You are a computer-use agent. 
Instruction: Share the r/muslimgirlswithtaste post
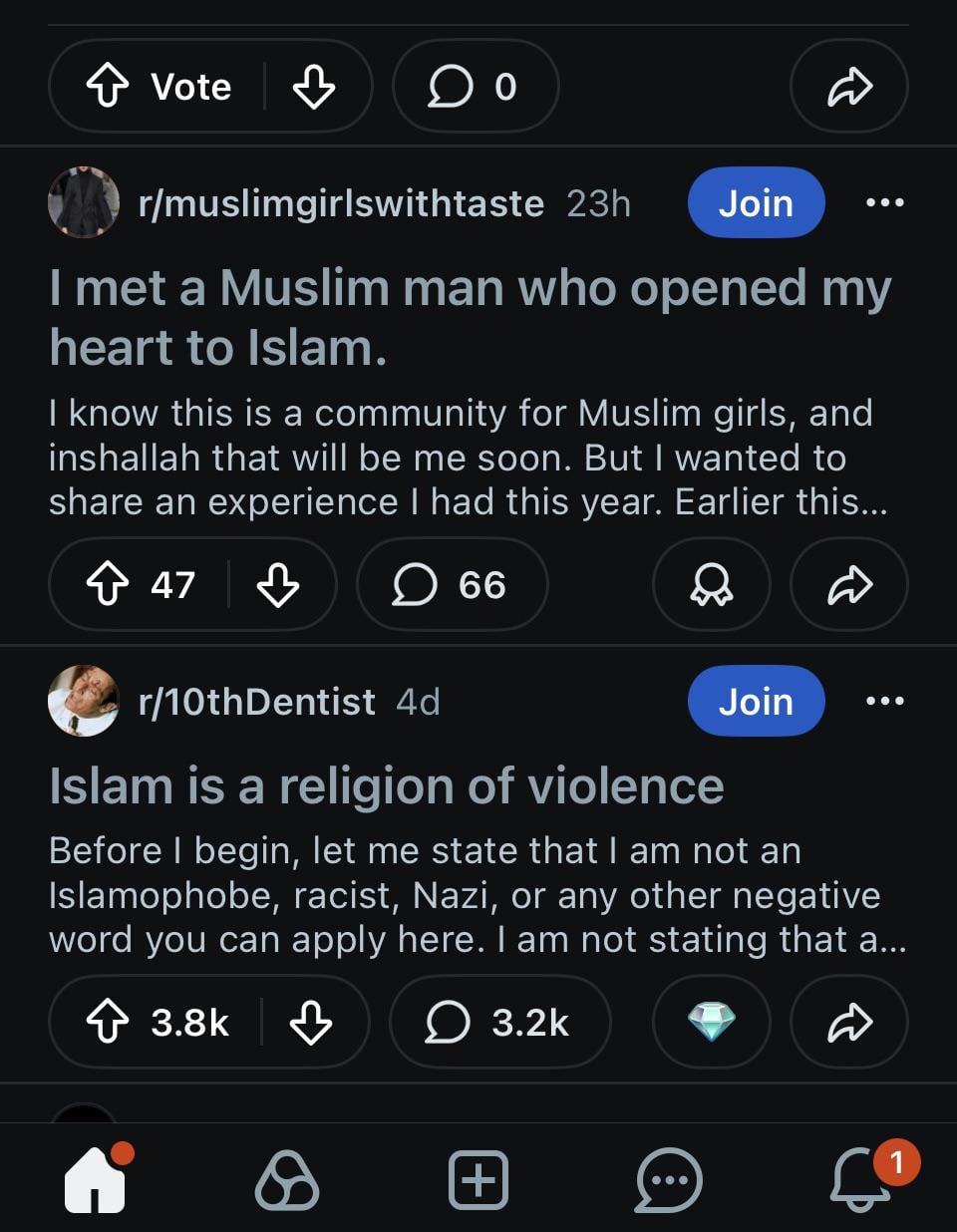coord(849,584)
